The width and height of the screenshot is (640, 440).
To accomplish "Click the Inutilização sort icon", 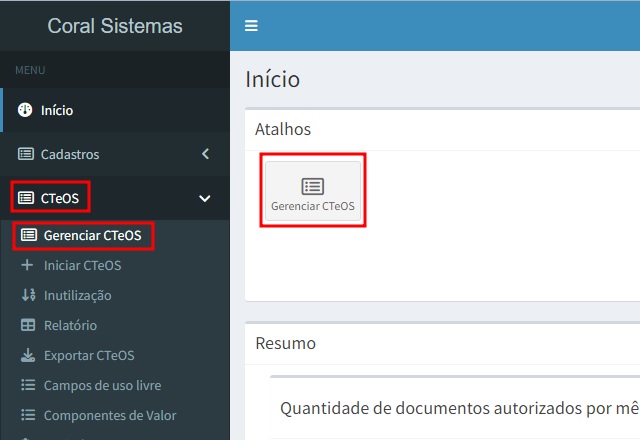I will (x=27, y=295).
